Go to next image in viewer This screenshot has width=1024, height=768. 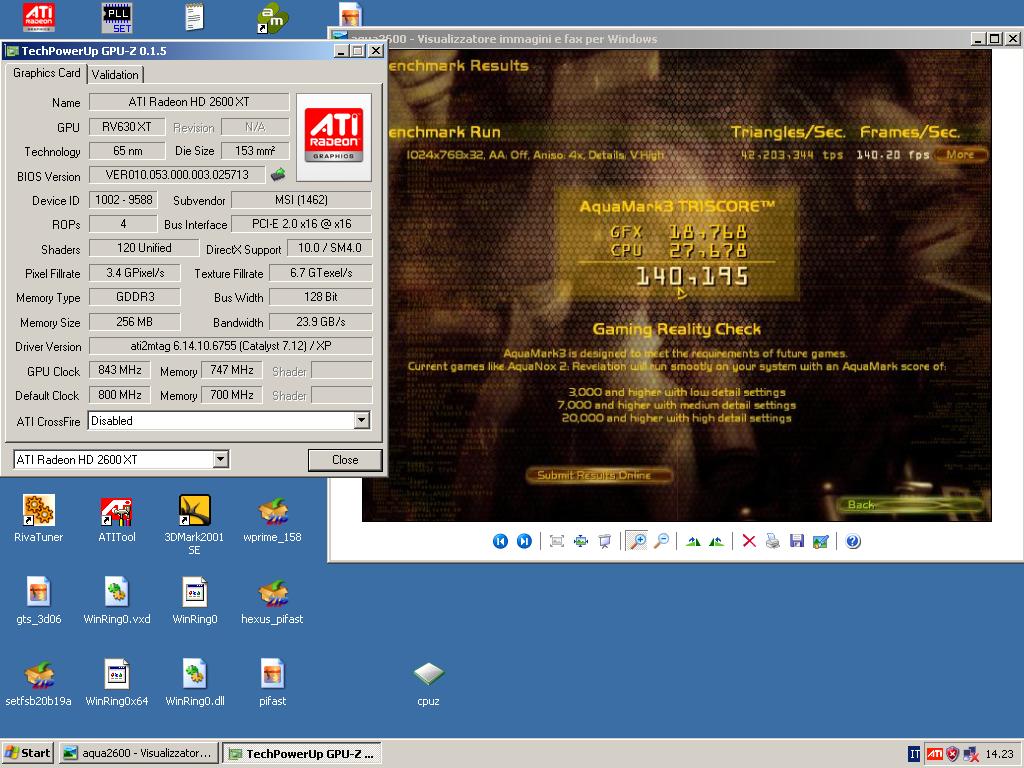(524, 541)
